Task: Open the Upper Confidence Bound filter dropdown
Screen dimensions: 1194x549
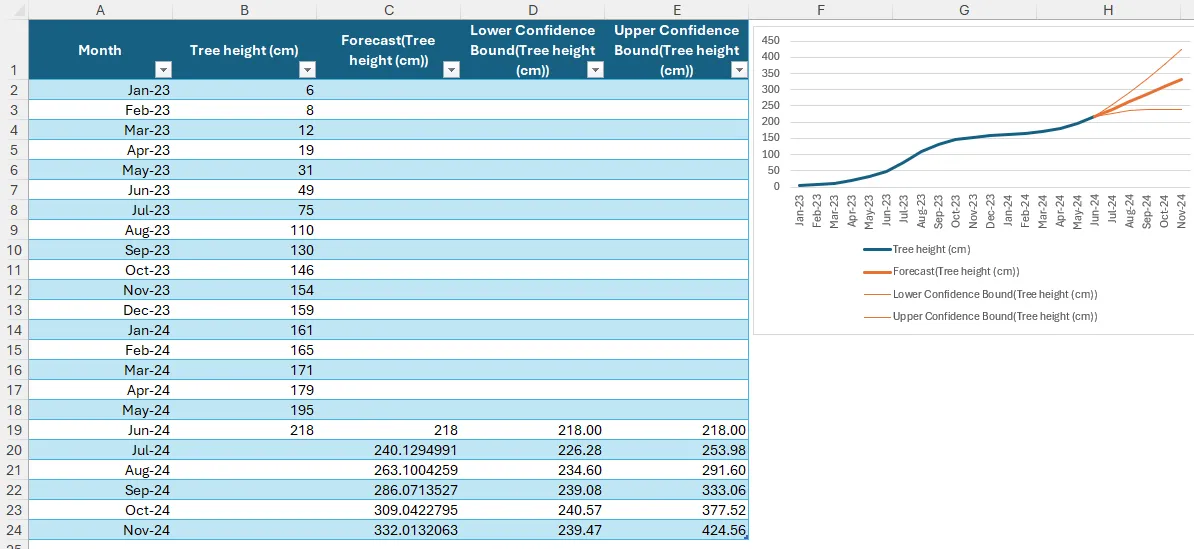Action: pos(739,70)
